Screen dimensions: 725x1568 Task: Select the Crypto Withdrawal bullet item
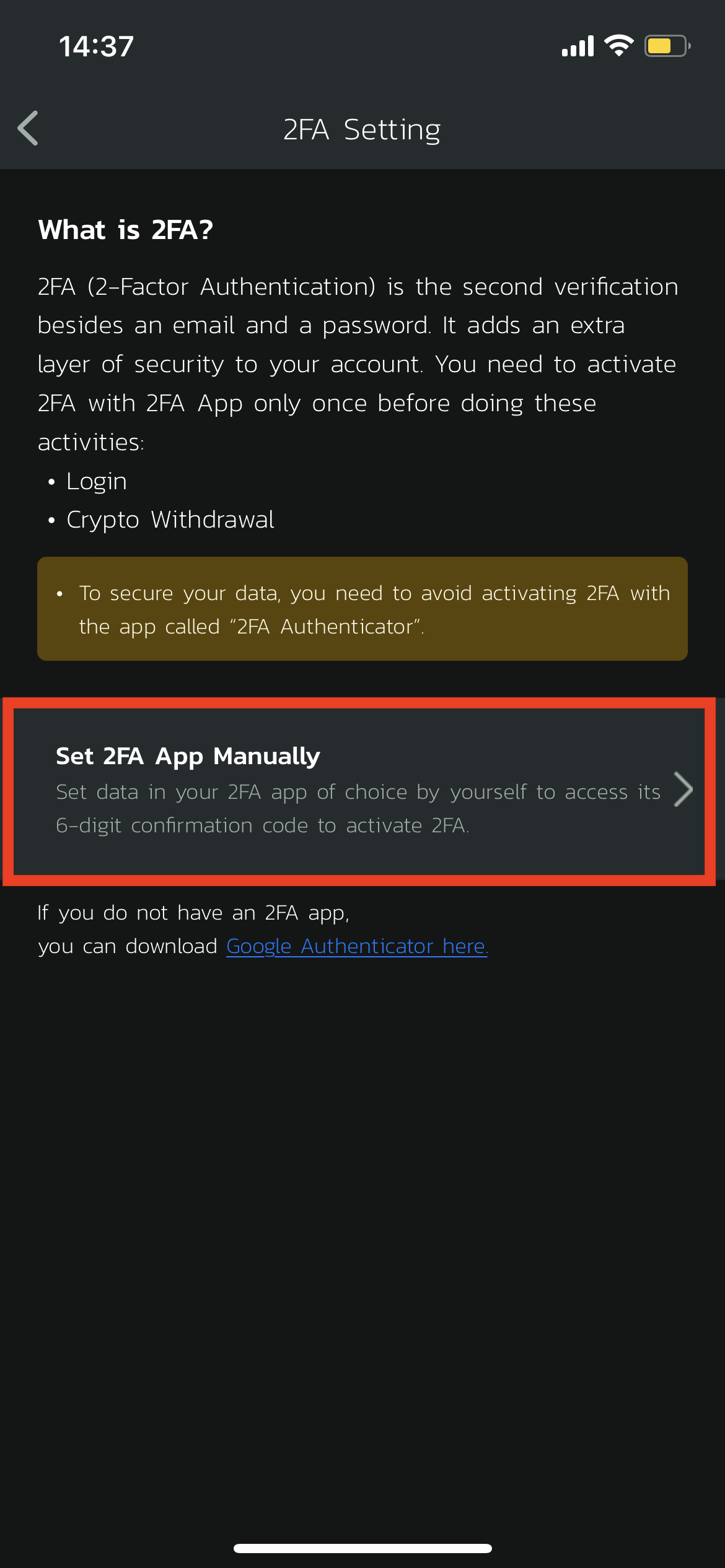click(x=170, y=520)
